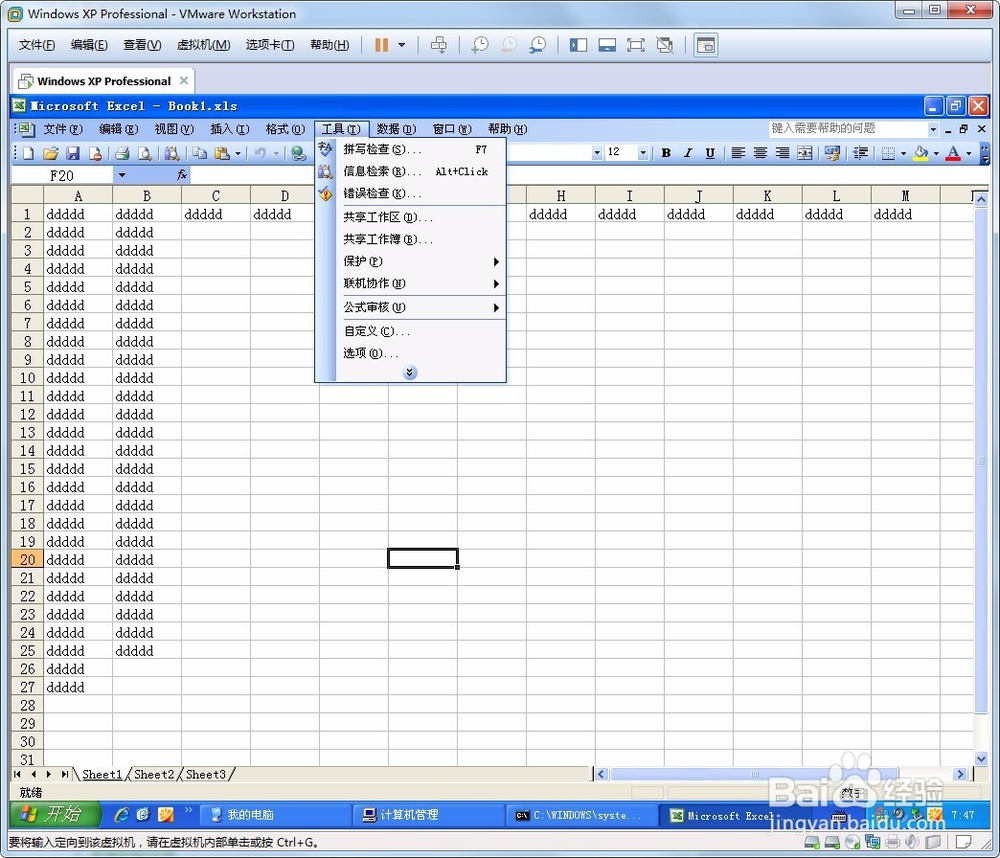Toggle Bold formatting button
Screen dimensions: 1000x858
pyautogui.click(x=666, y=153)
